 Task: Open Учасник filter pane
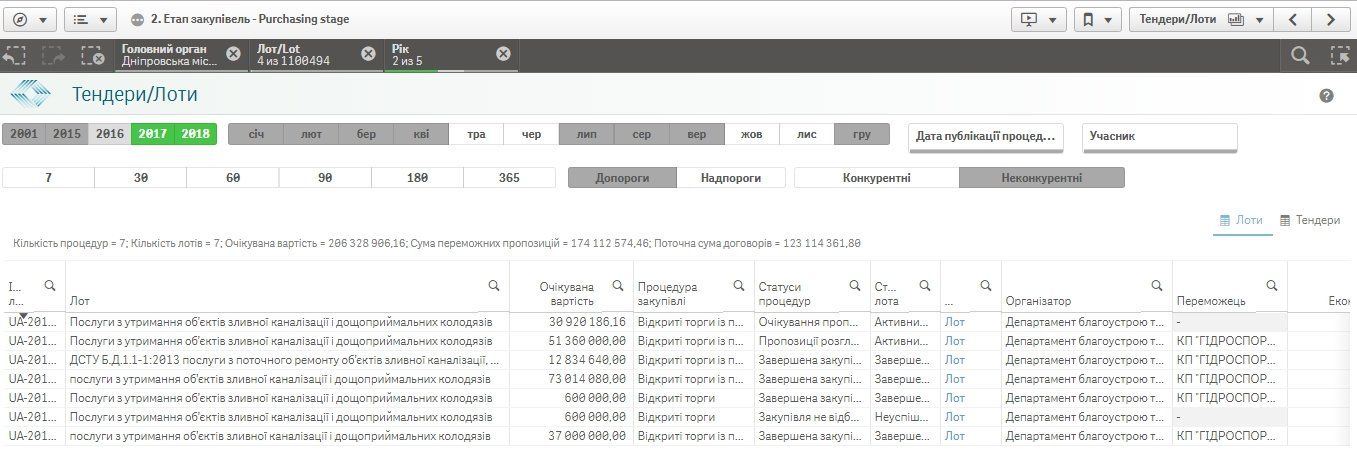coord(1160,136)
